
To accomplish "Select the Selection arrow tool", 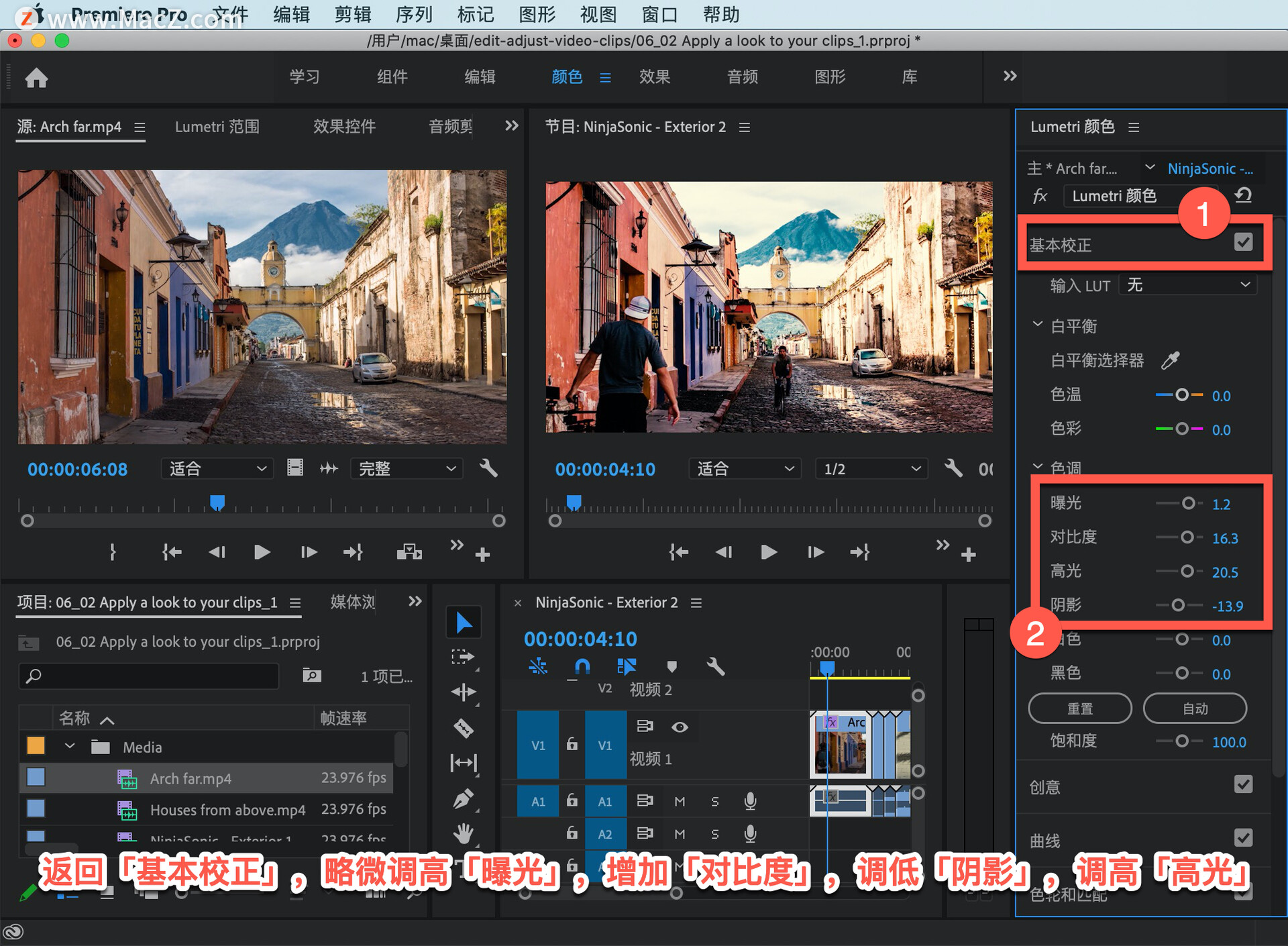I will point(464,623).
